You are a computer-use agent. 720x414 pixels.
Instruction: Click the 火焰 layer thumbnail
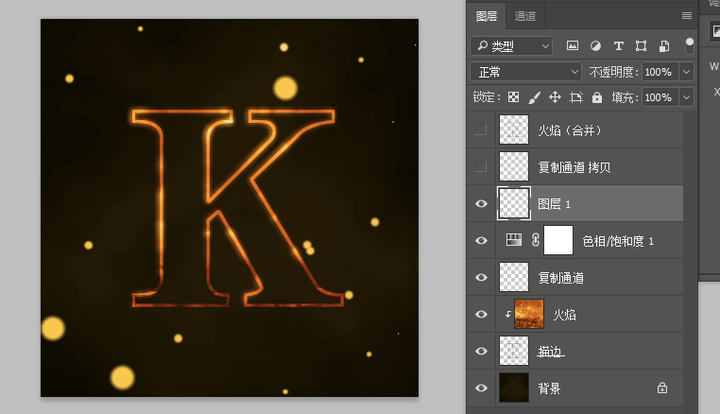tap(528, 314)
